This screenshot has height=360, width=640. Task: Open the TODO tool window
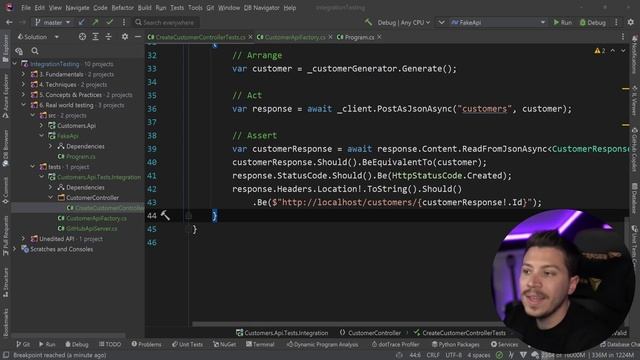110,344
